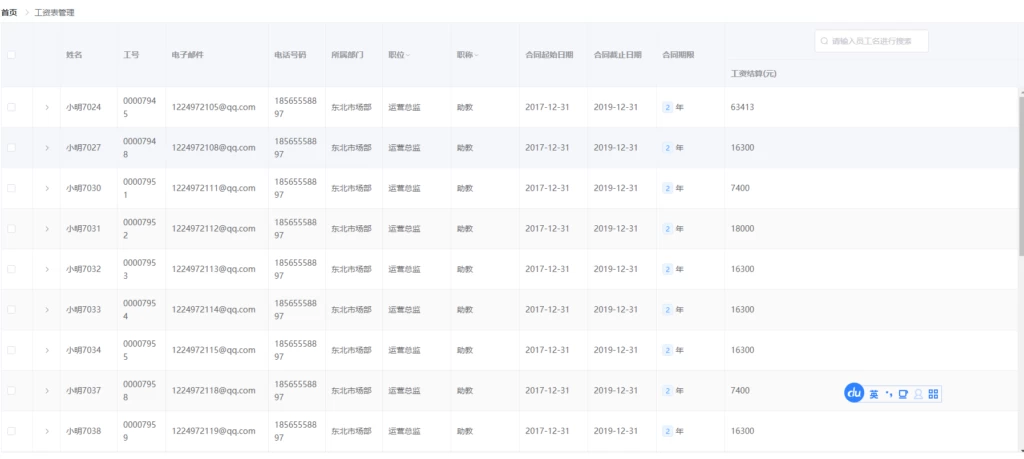Open the IME toolbox grid icon
The width and height of the screenshot is (1024, 459).
tap(933, 394)
